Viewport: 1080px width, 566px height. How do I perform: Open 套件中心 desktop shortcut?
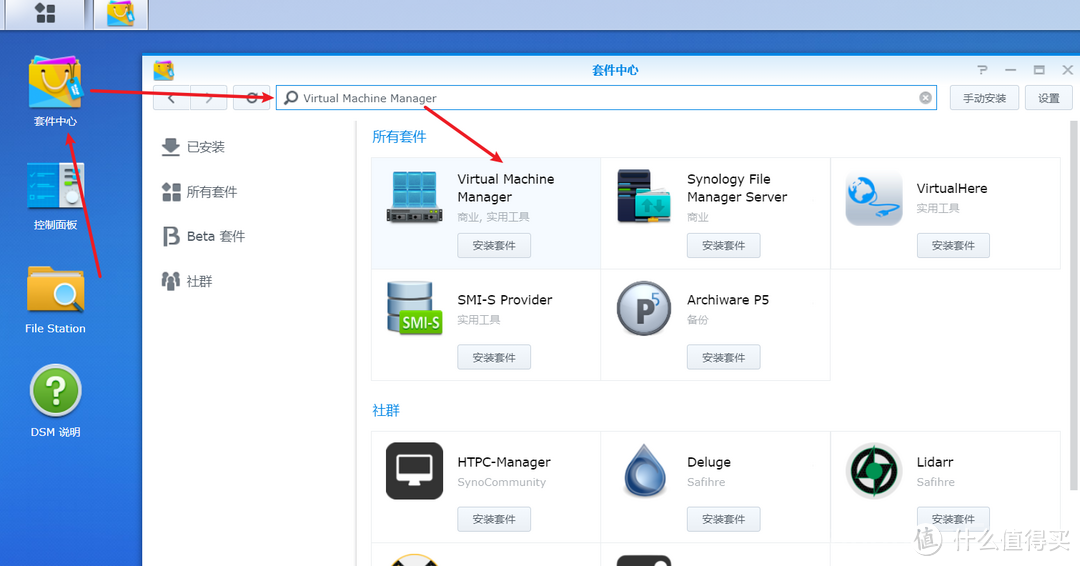click(x=55, y=91)
